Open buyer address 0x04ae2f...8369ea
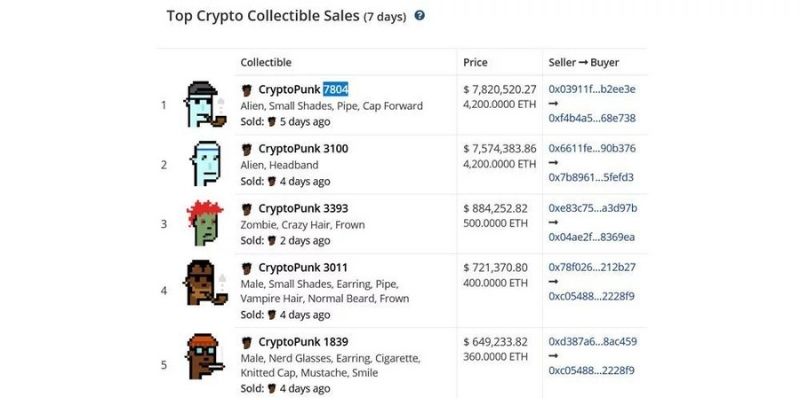800x400 pixels. (592, 237)
